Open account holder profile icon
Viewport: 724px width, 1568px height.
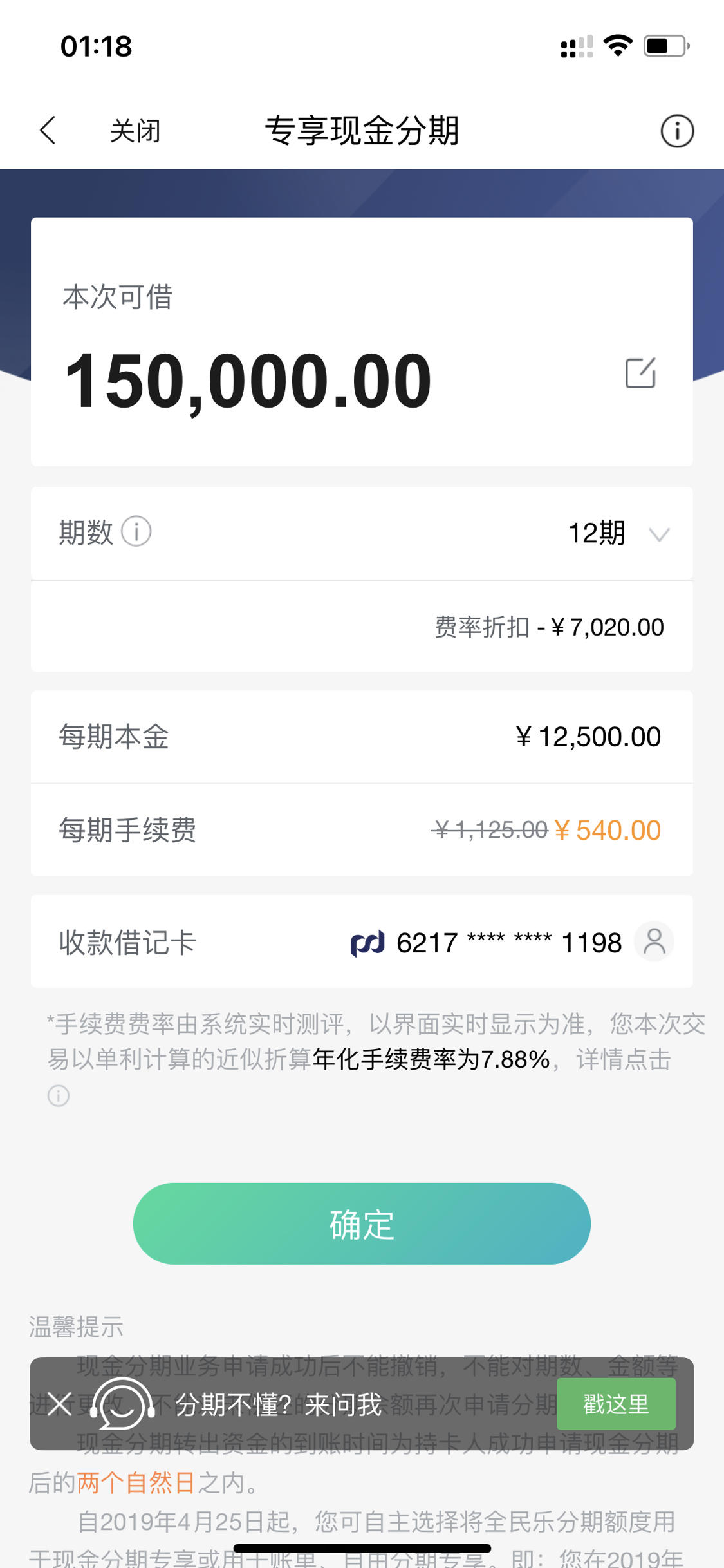(x=654, y=941)
